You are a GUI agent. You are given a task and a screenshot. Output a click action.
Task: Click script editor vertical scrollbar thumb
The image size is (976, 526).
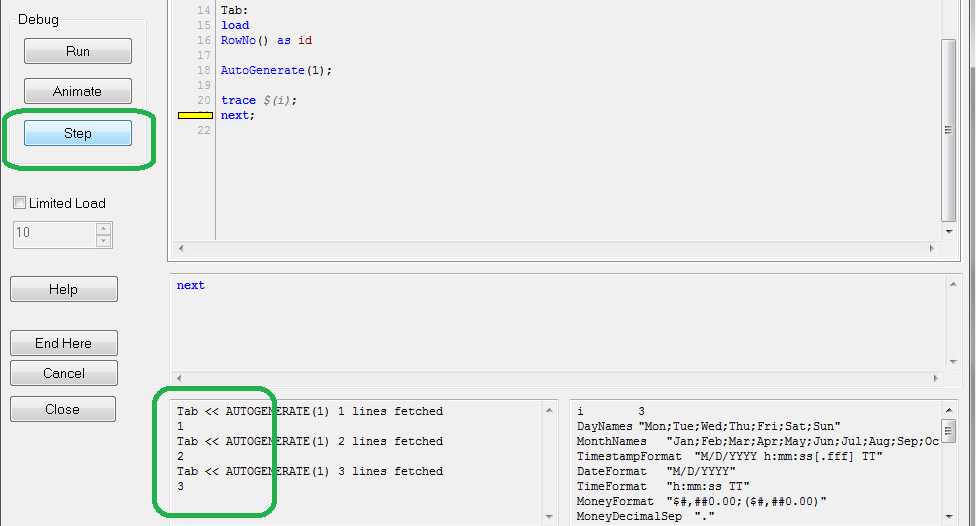click(949, 130)
